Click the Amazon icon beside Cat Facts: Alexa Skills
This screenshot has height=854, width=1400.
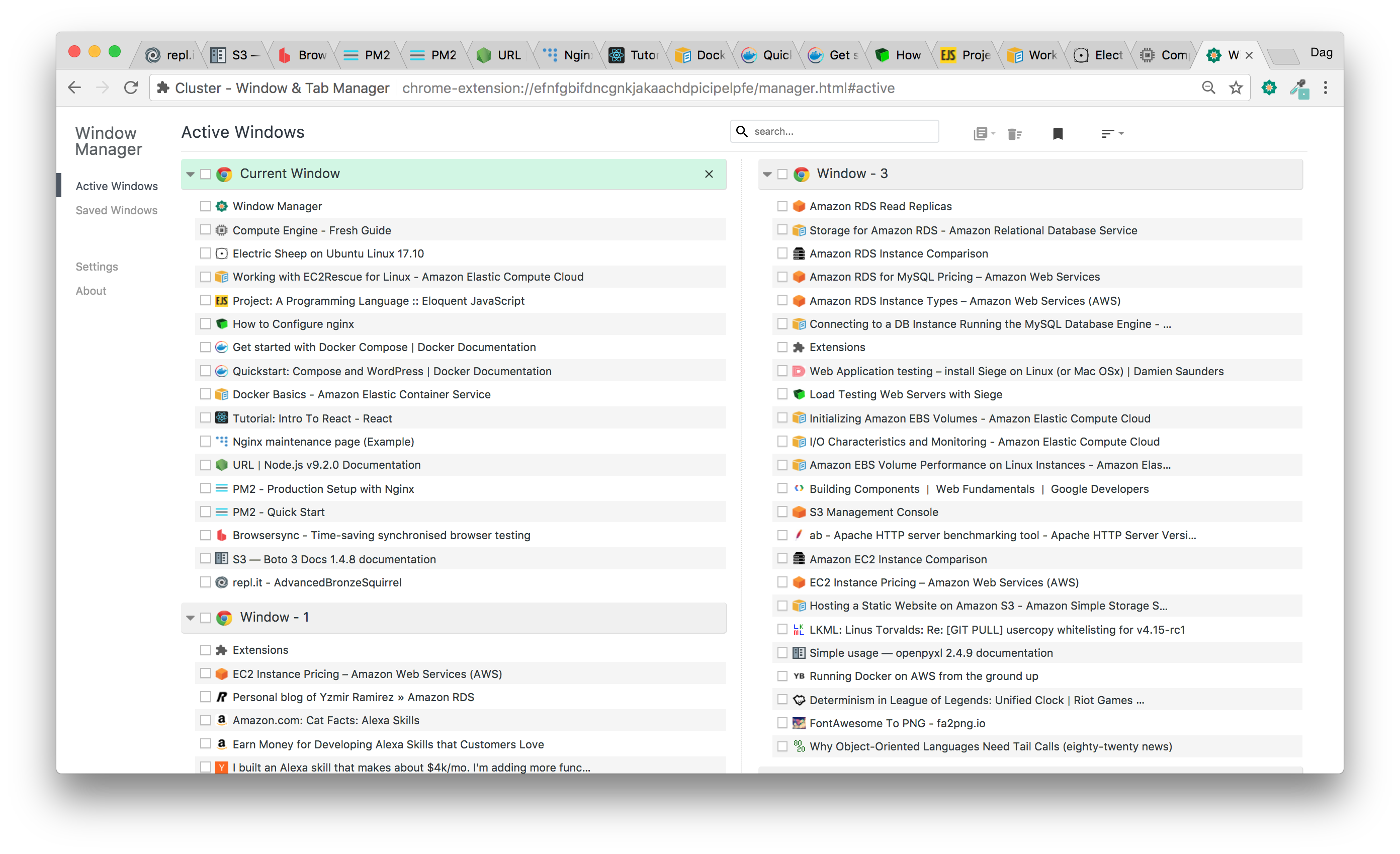point(222,720)
